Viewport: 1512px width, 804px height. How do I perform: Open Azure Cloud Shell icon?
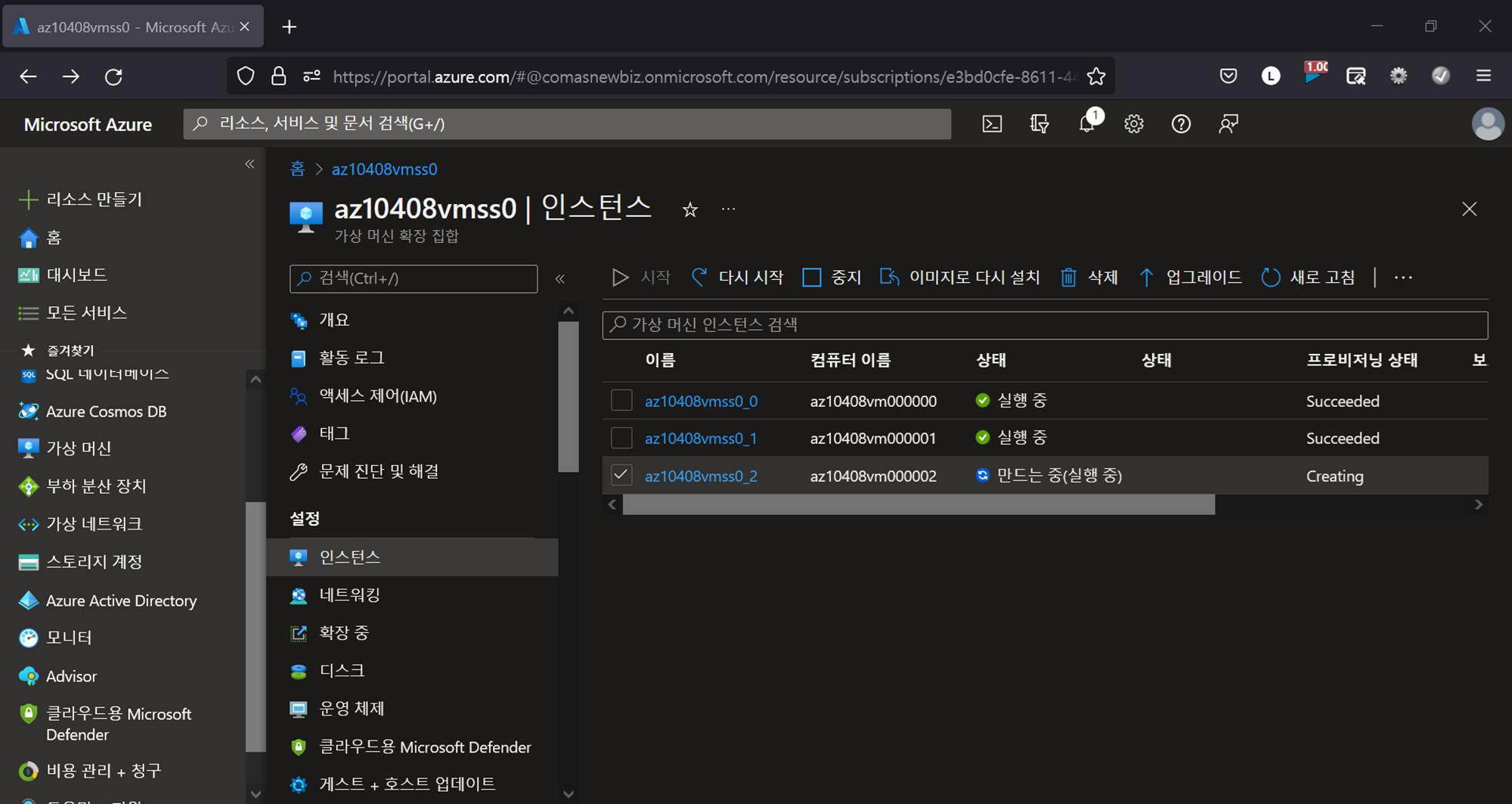click(992, 124)
